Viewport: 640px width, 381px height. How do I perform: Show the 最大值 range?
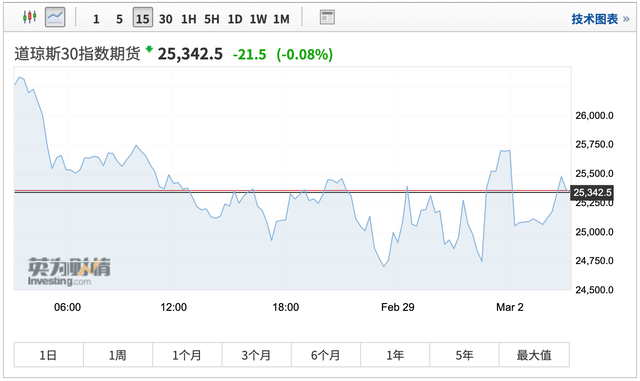pos(534,355)
